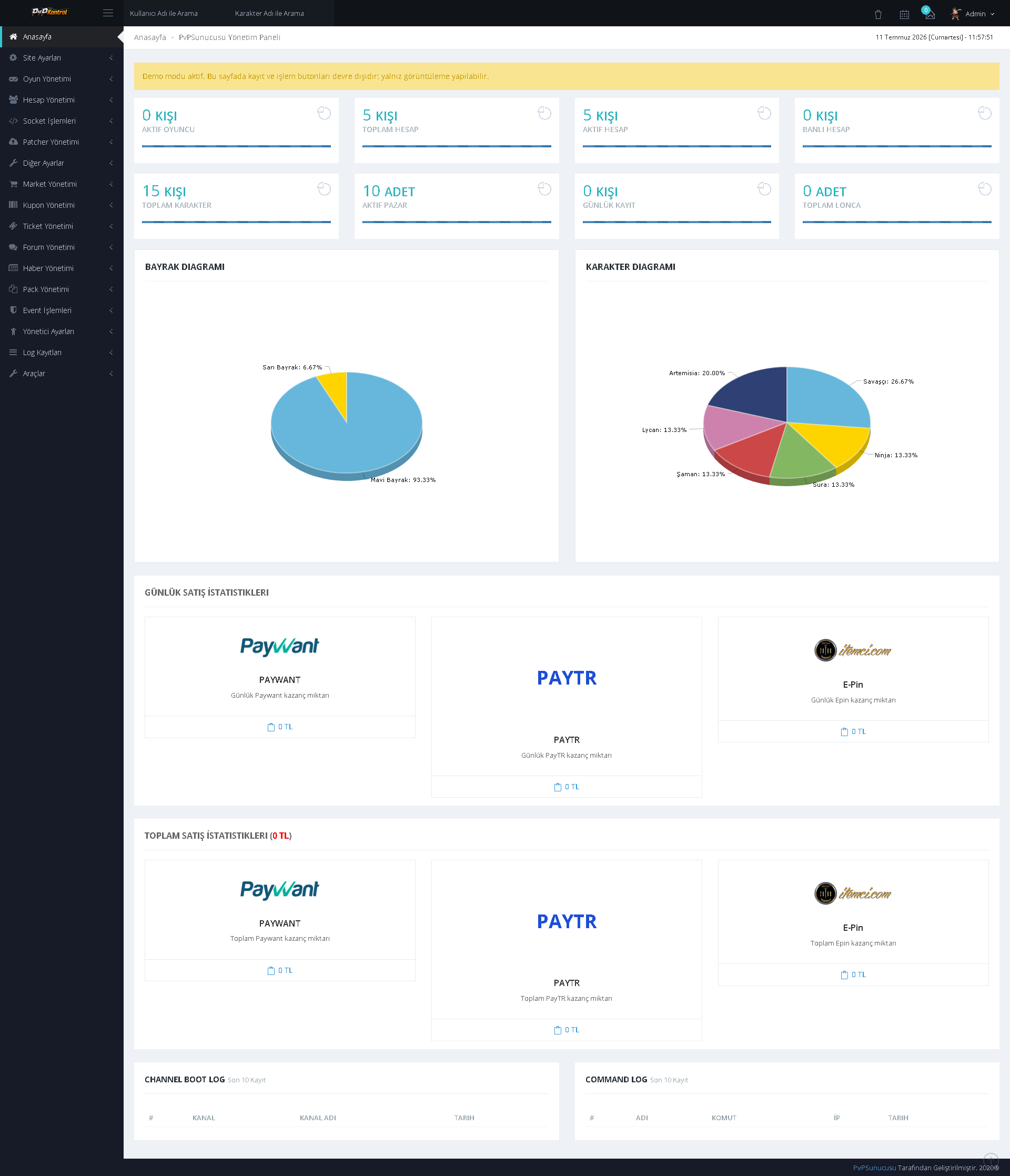The height and width of the screenshot is (1176, 1010).
Task: Click the PvPKontrol logo
Action: pyautogui.click(x=49, y=12)
